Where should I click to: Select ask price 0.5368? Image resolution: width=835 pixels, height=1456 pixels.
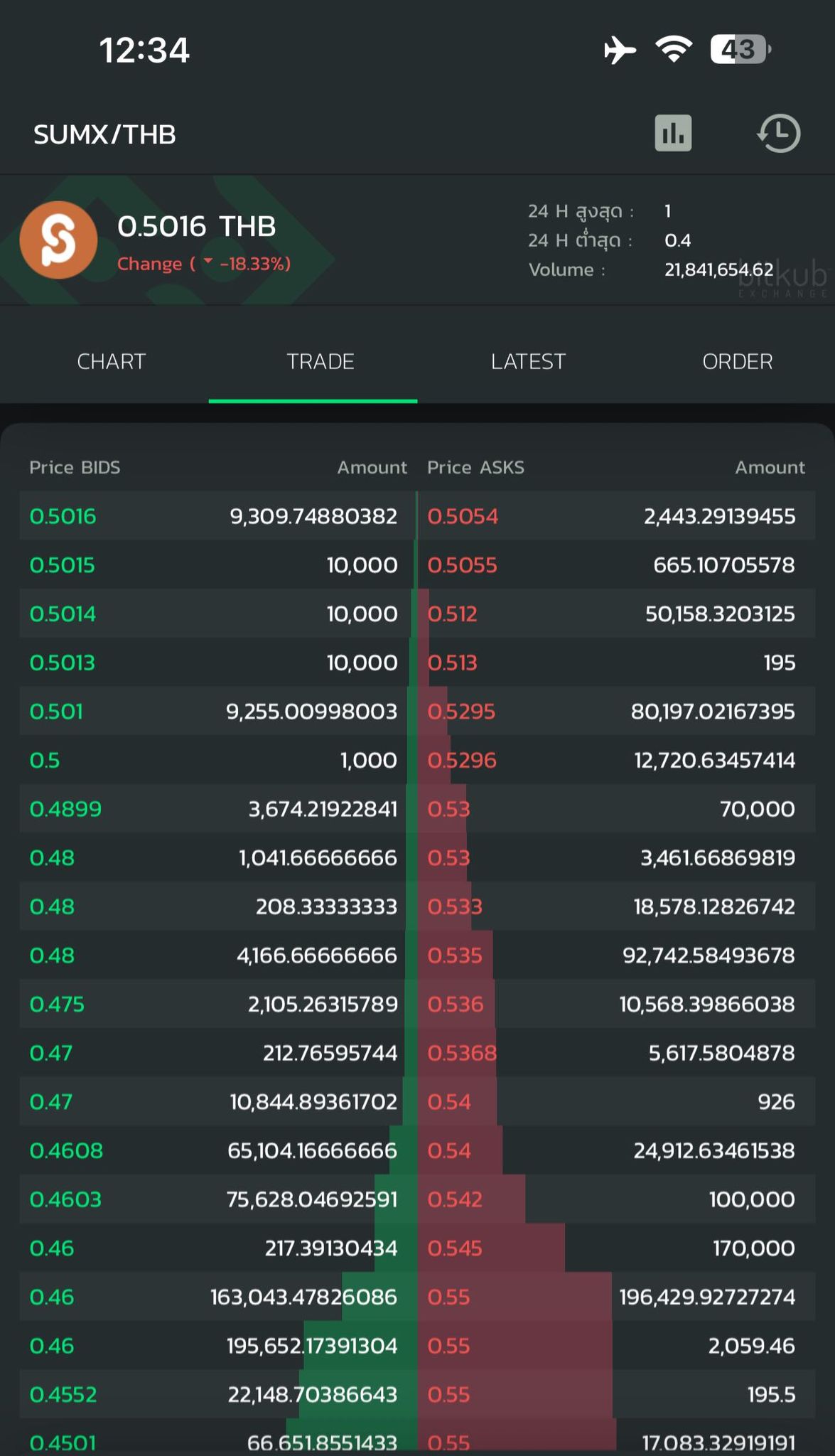(x=462, y=1053)
